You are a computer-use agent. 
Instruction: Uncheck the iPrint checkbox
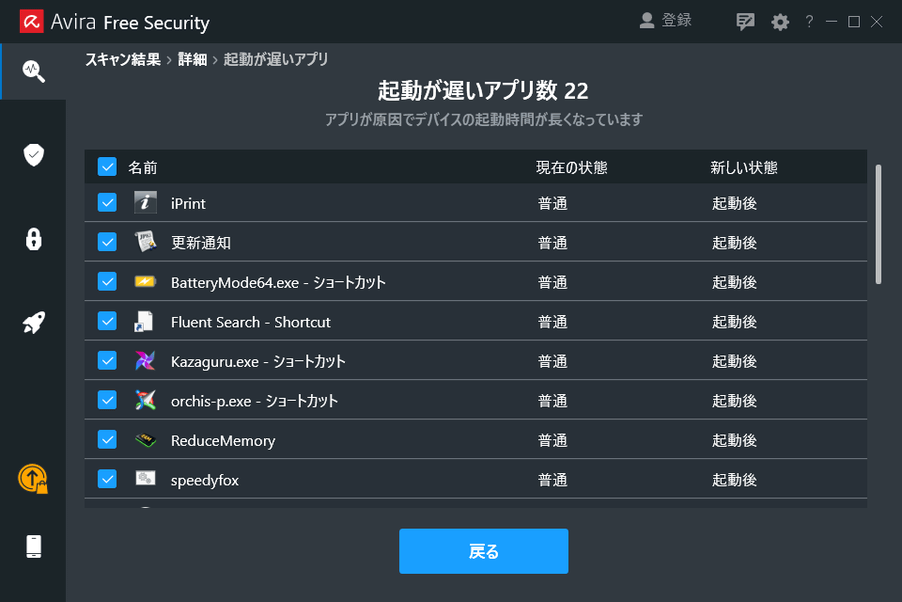click(x=107, y=203)
